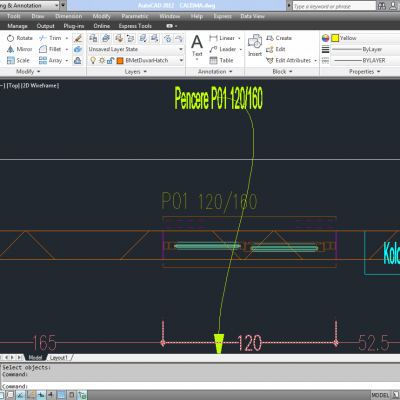The width and height of the screenshot is (400, 400).
Task: Open the Yellow object color selector
Action: (365, 38)
